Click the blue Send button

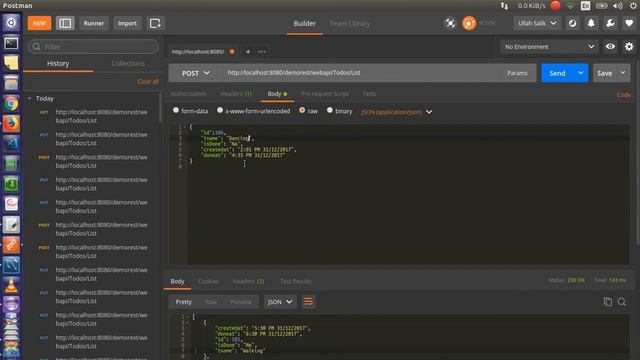coord(557,73)
